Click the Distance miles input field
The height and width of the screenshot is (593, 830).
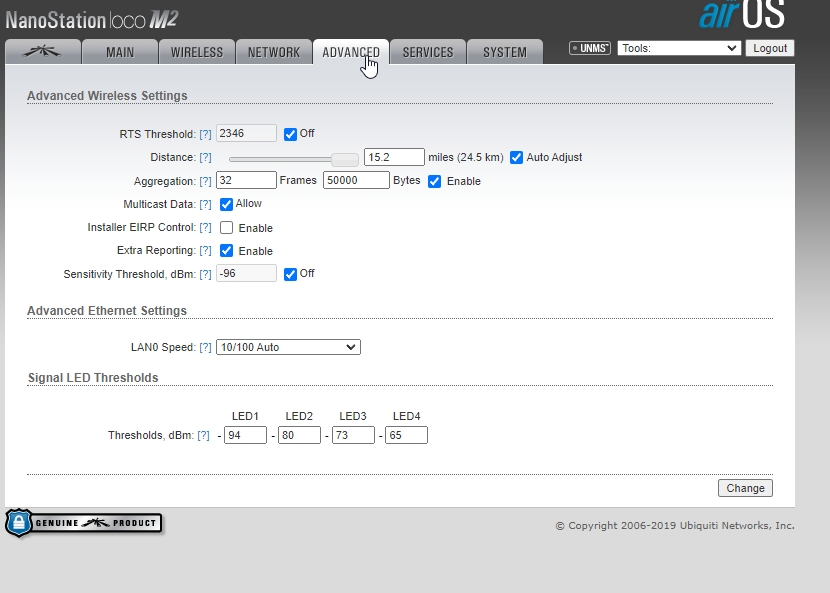coord(394,157)
